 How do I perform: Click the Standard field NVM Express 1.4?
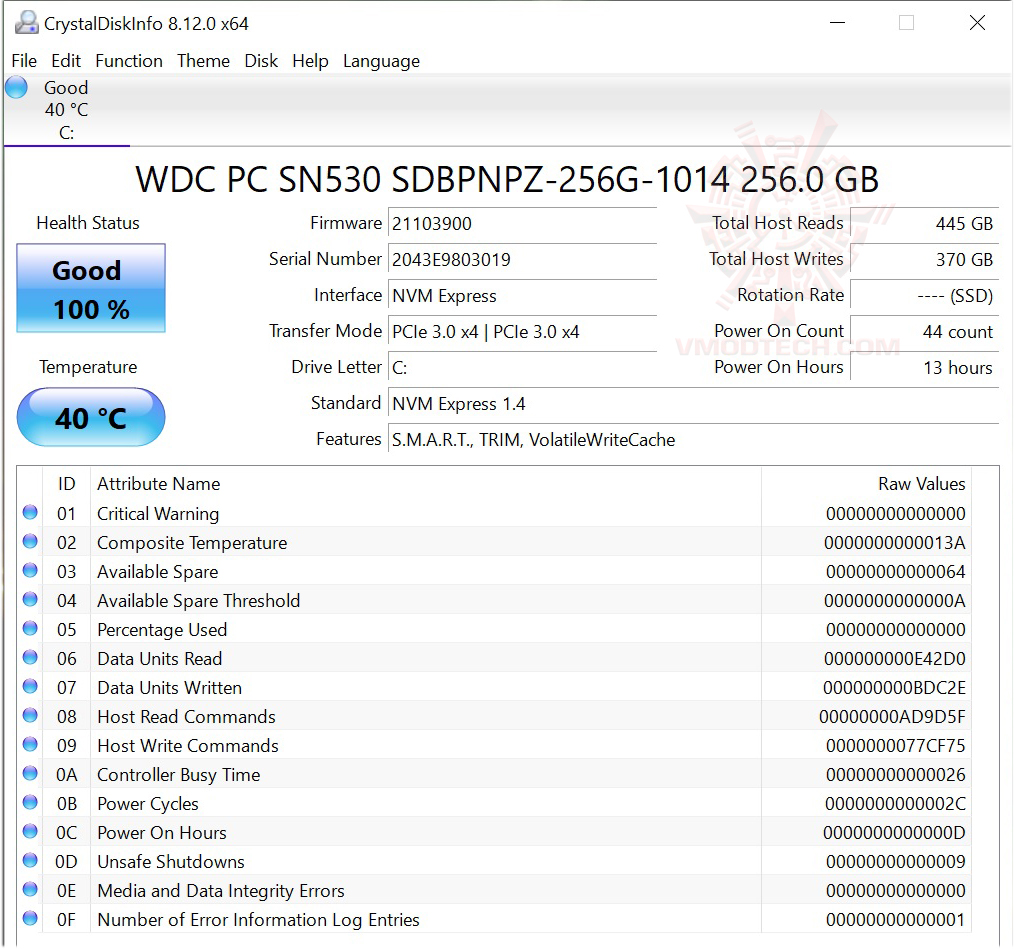click(x=694, y=404)
